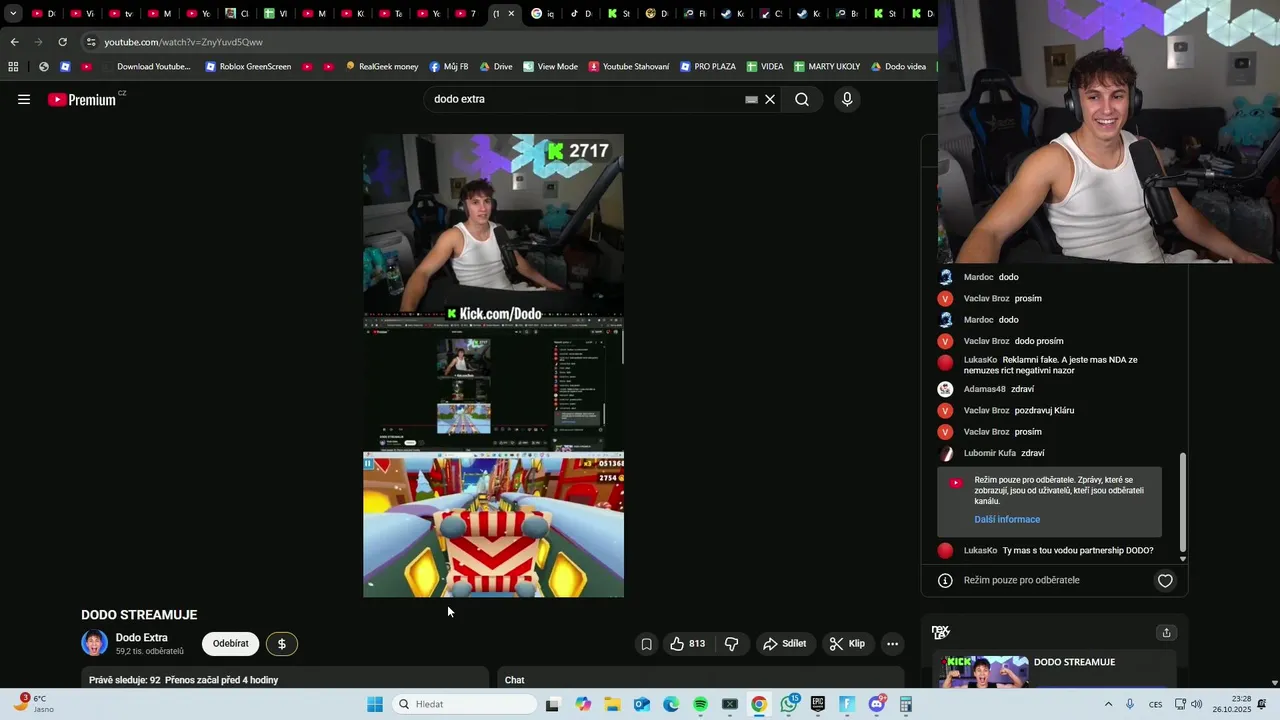Open RealGeek money bookmark
This screenshot has width=1280, height=720.
pos(382,67)
